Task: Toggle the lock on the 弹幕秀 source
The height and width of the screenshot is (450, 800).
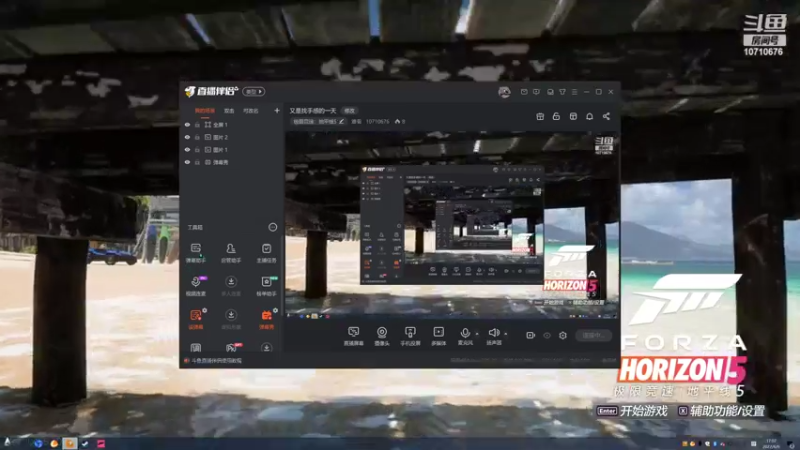Action: 197,162
